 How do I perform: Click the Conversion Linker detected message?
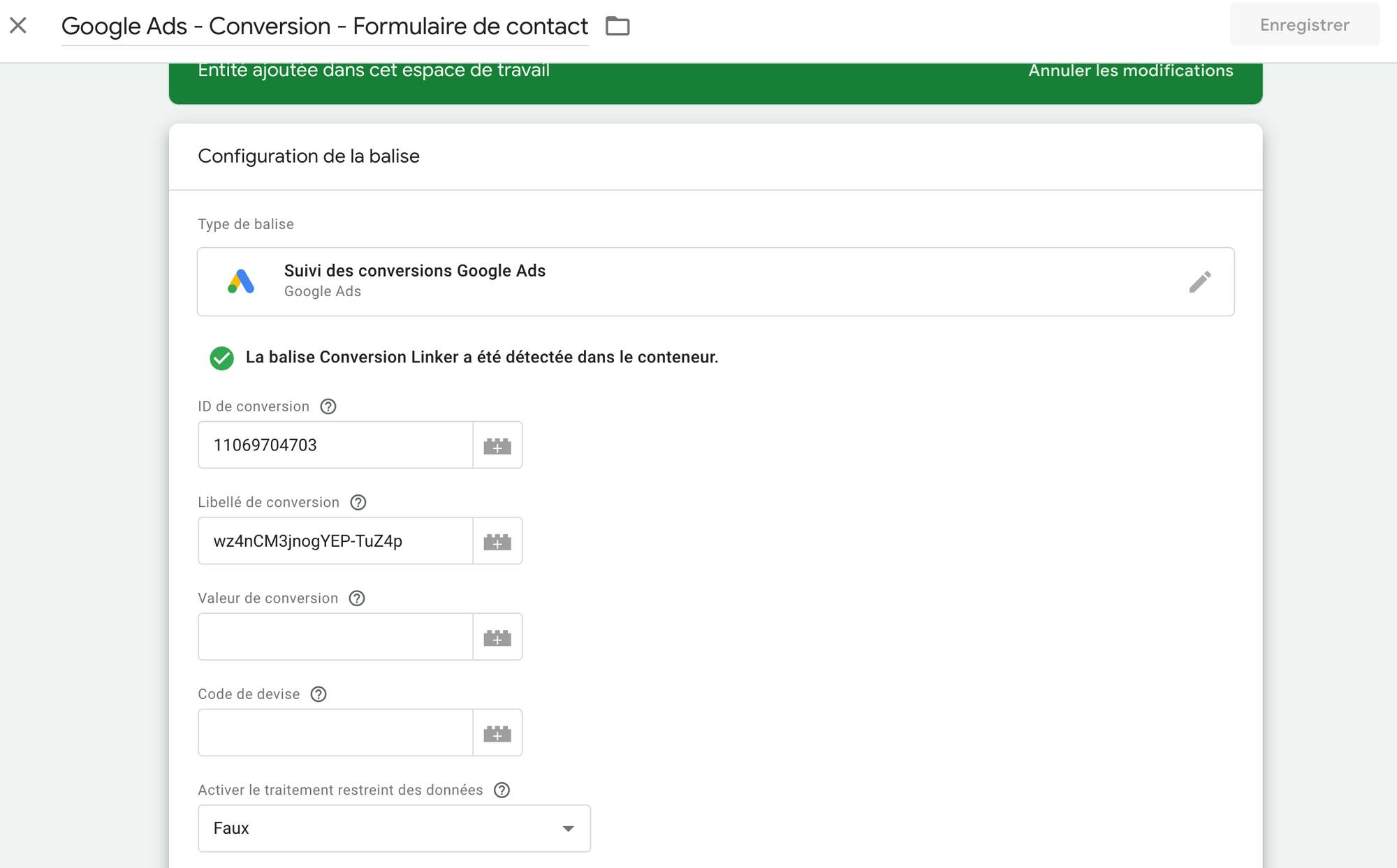click(482, 358)
